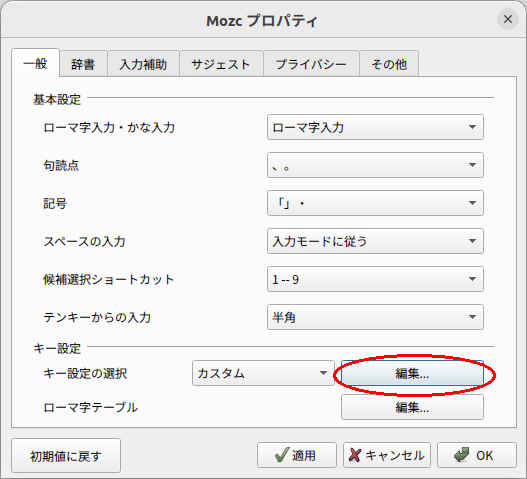Switch to the 入力補助 tab

(143, 64)
